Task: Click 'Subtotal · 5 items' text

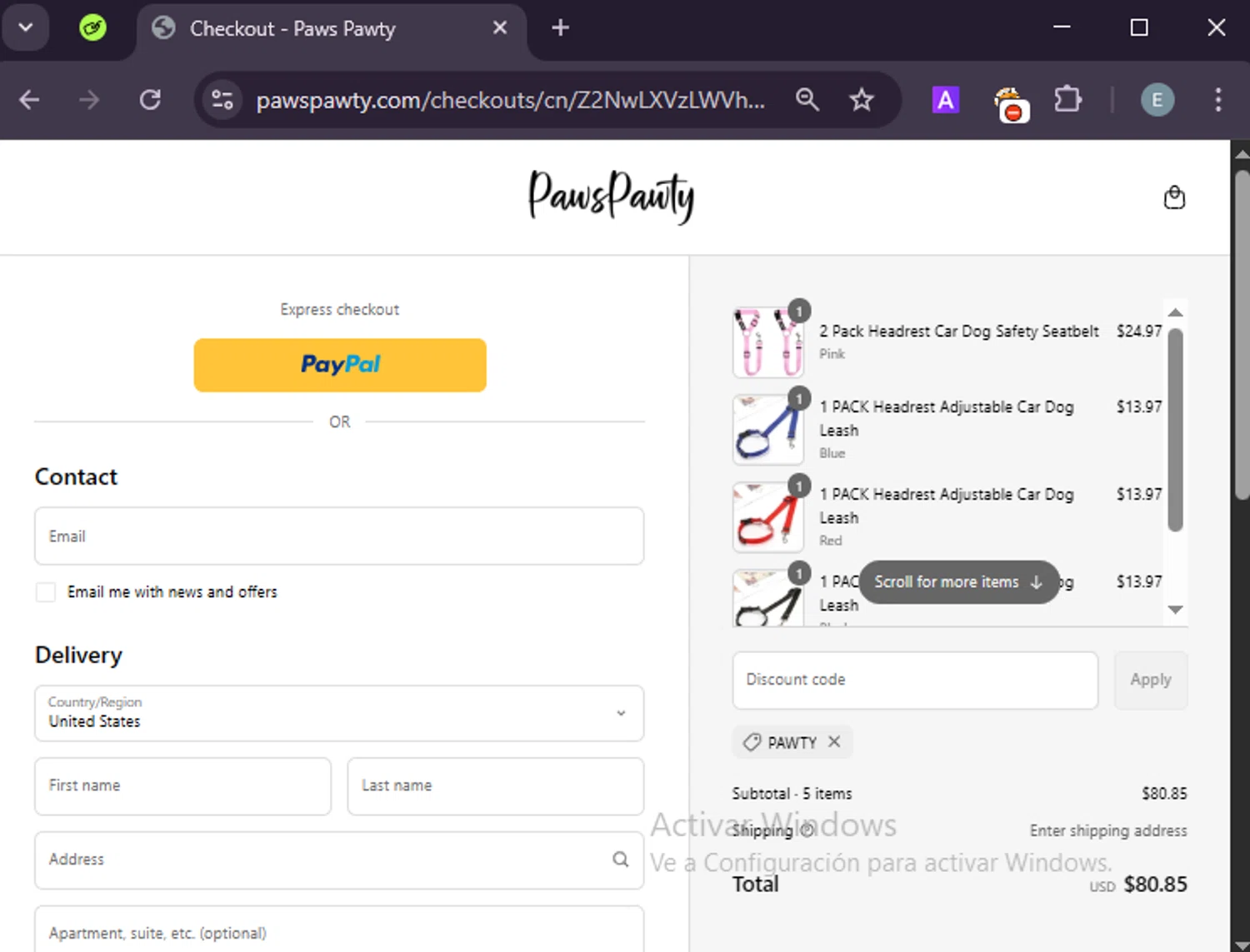Action: (792, 794)
